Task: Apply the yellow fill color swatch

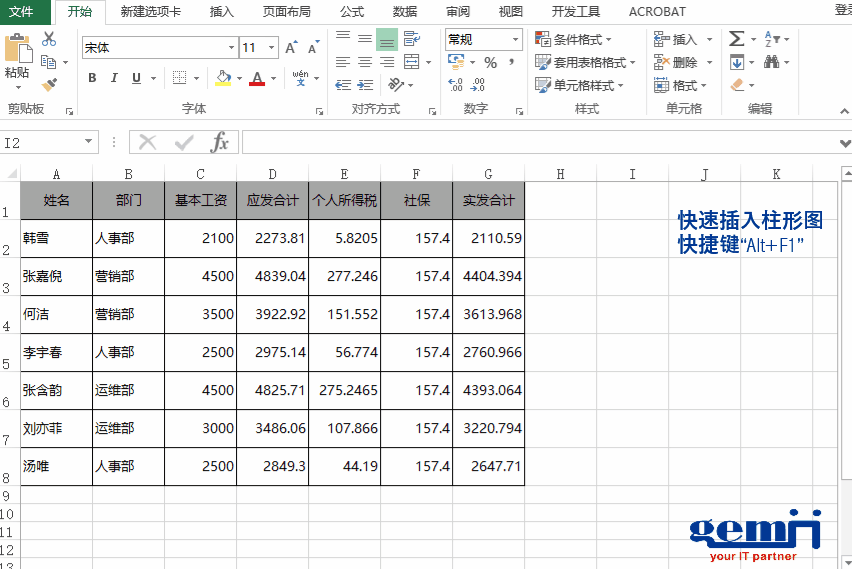Action: (222, 78)
